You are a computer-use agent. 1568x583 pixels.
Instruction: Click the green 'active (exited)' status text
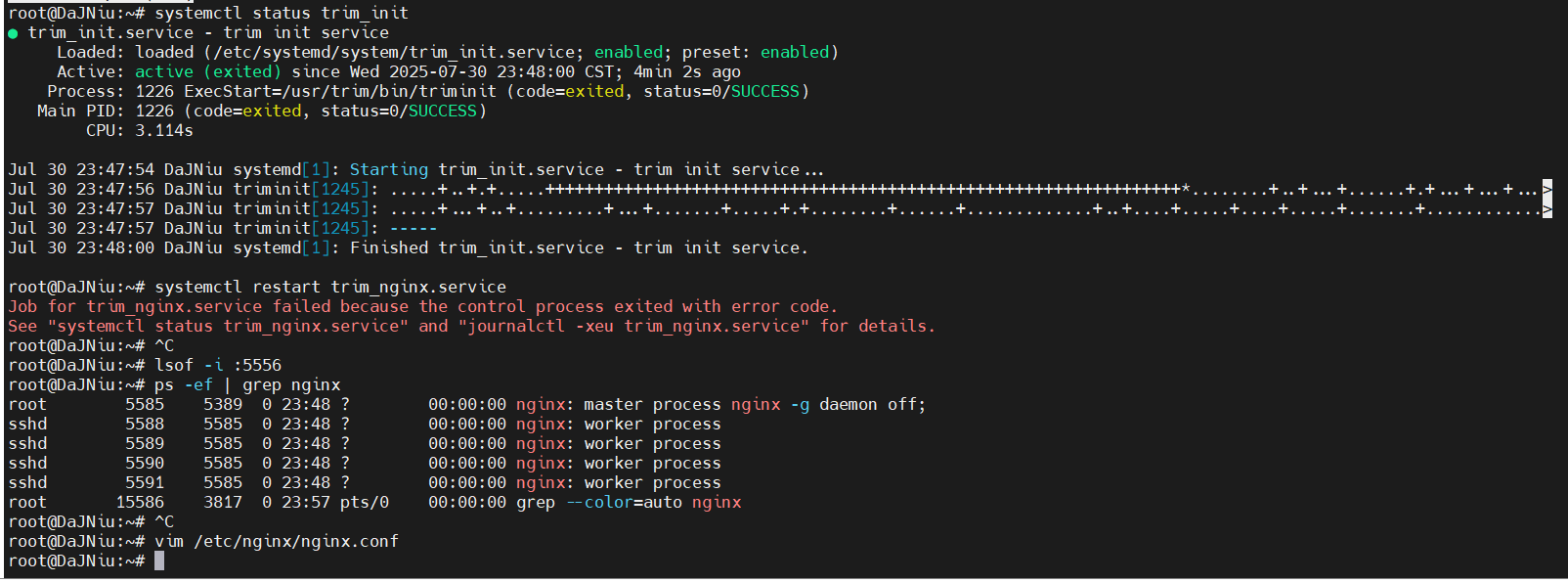(x=208, y=71)
